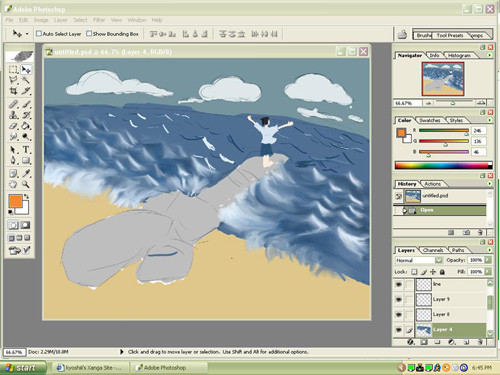This screenshot has height=375, width=500.
Task: Select the History Brush tool
Action: coord(26,115)
